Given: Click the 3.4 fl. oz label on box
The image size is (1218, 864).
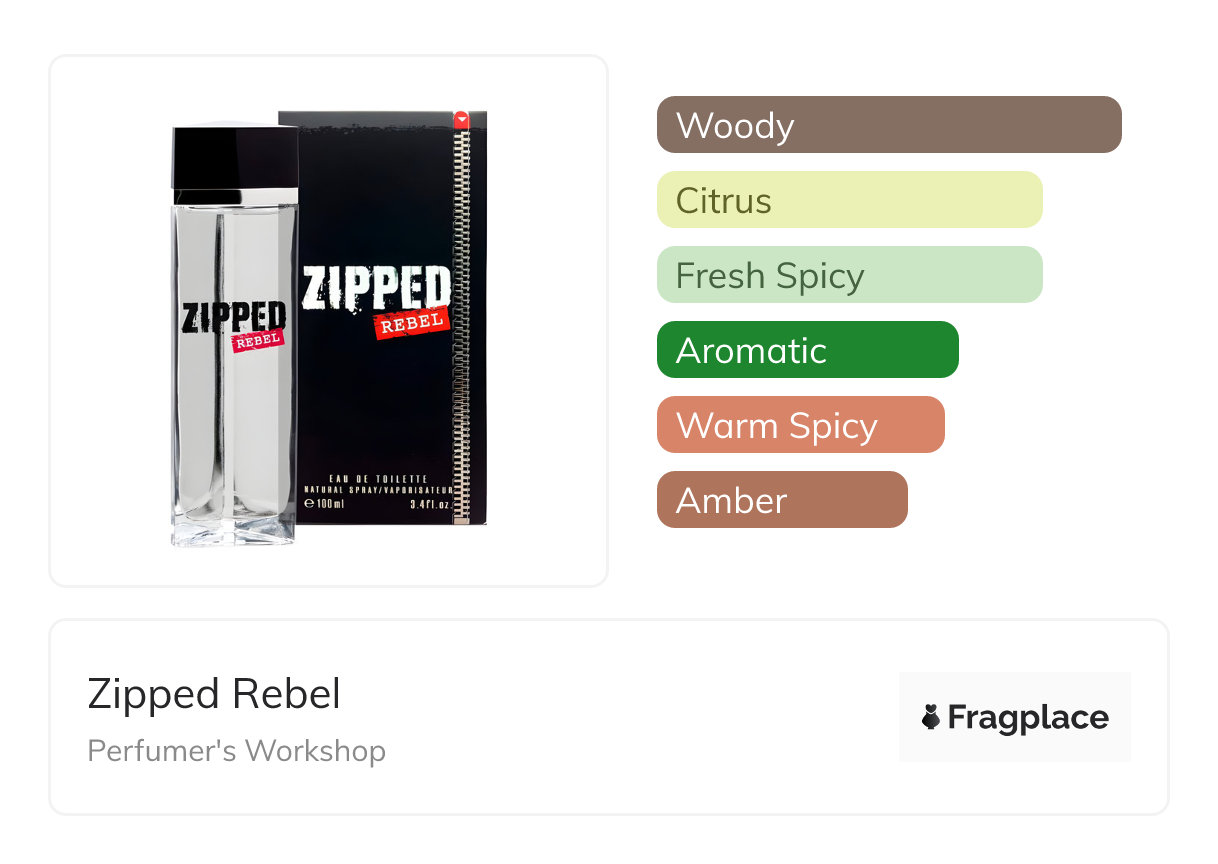Looking at the screenshot, I should point(427,502).
